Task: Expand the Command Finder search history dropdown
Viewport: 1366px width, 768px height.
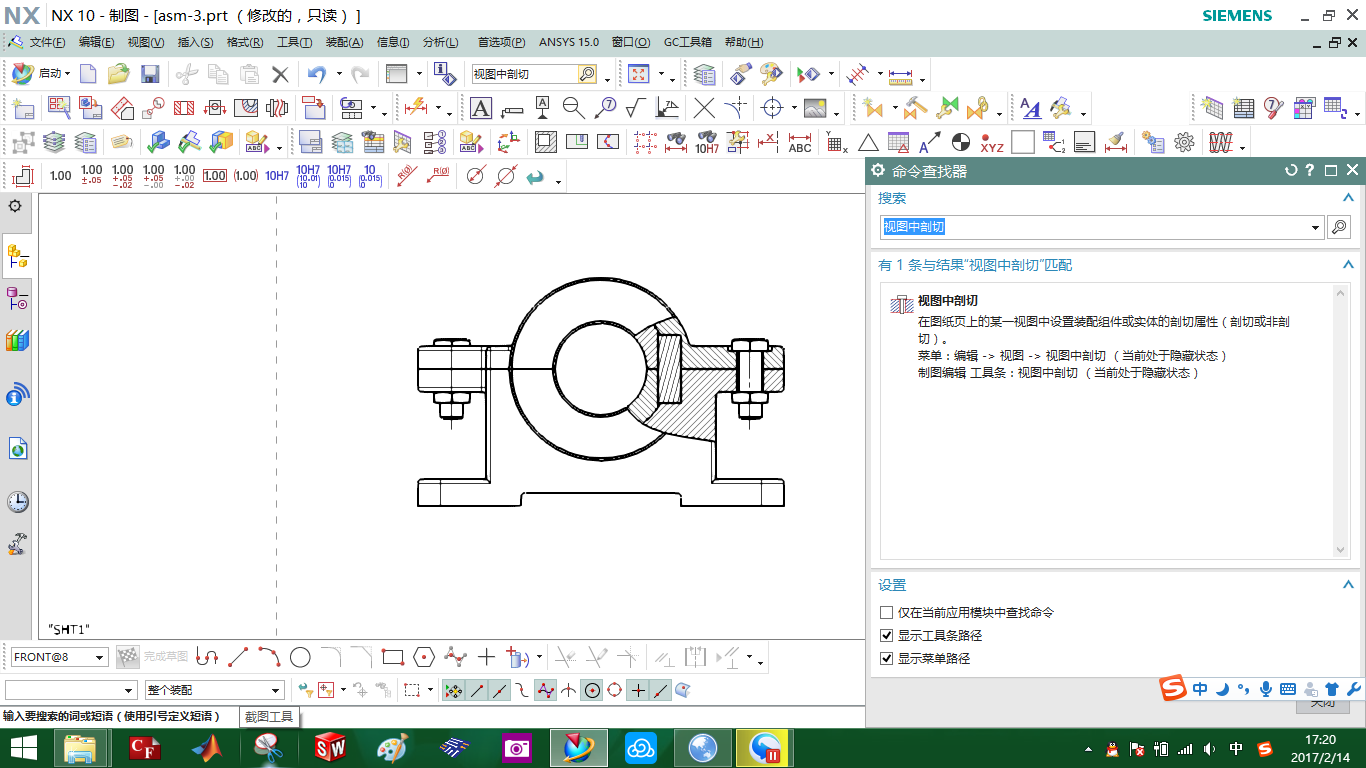Action: pos(1316,228)
